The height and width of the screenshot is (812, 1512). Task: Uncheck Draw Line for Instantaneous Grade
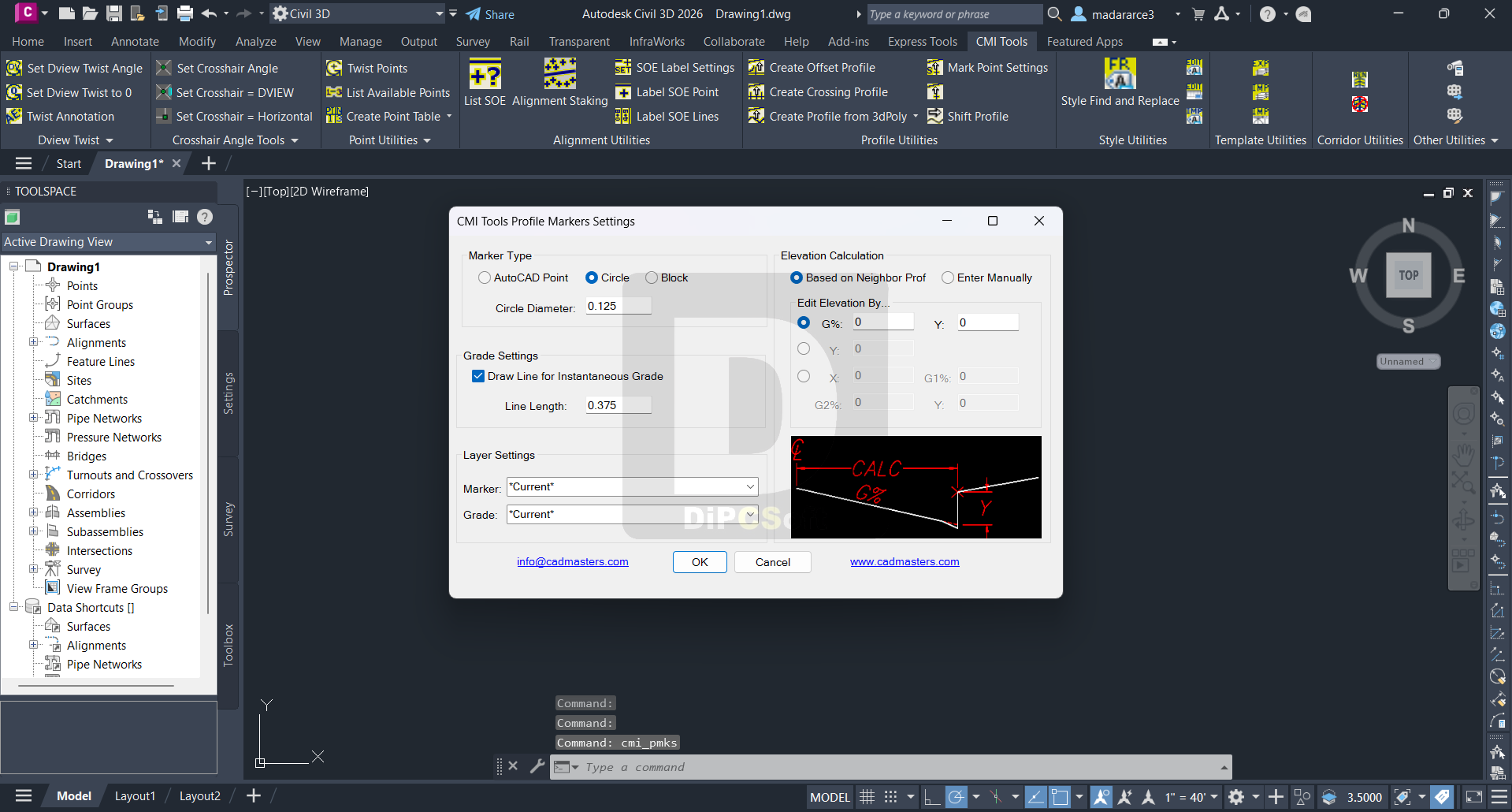478,376
